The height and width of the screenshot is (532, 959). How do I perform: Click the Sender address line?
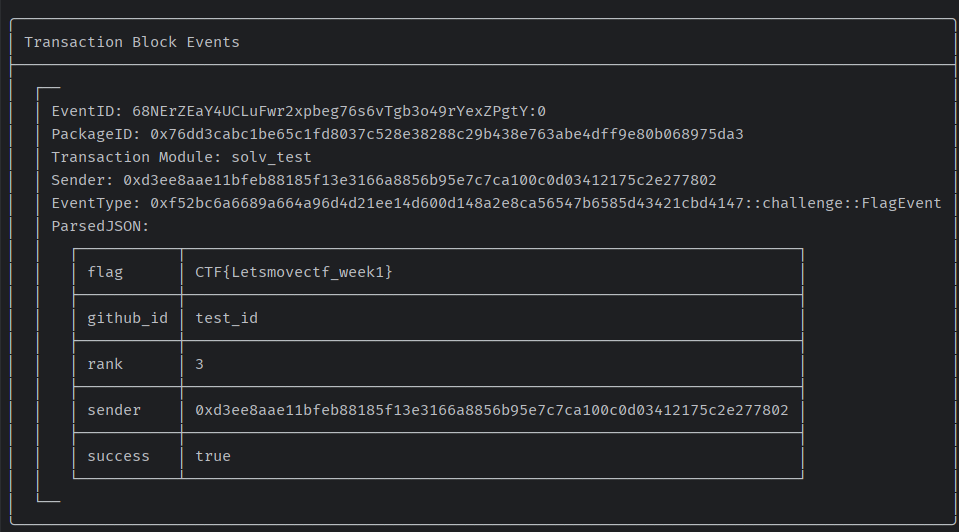point(383,180)
